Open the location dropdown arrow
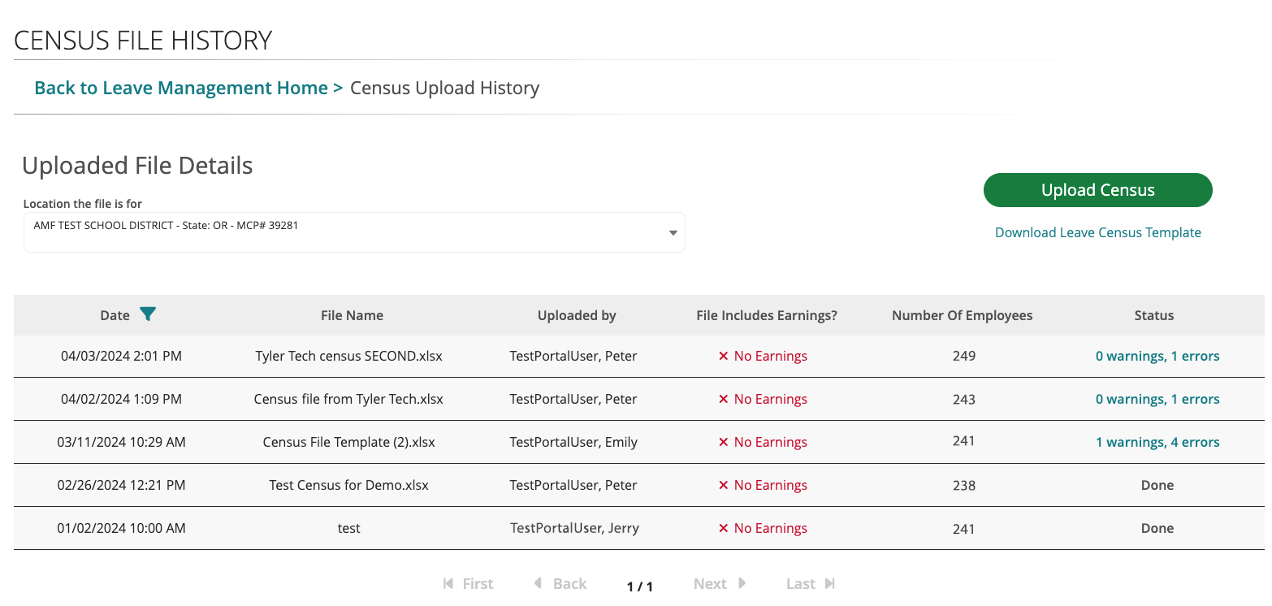The height and width of the screenshot is (606, 1272). 673,234
